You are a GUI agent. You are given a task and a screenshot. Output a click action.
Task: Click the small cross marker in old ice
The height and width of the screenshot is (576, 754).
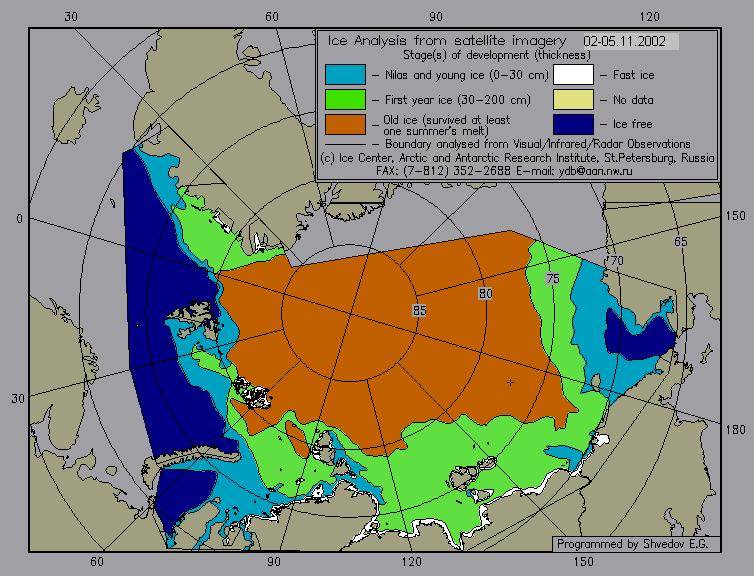click(x=510, y=383)
